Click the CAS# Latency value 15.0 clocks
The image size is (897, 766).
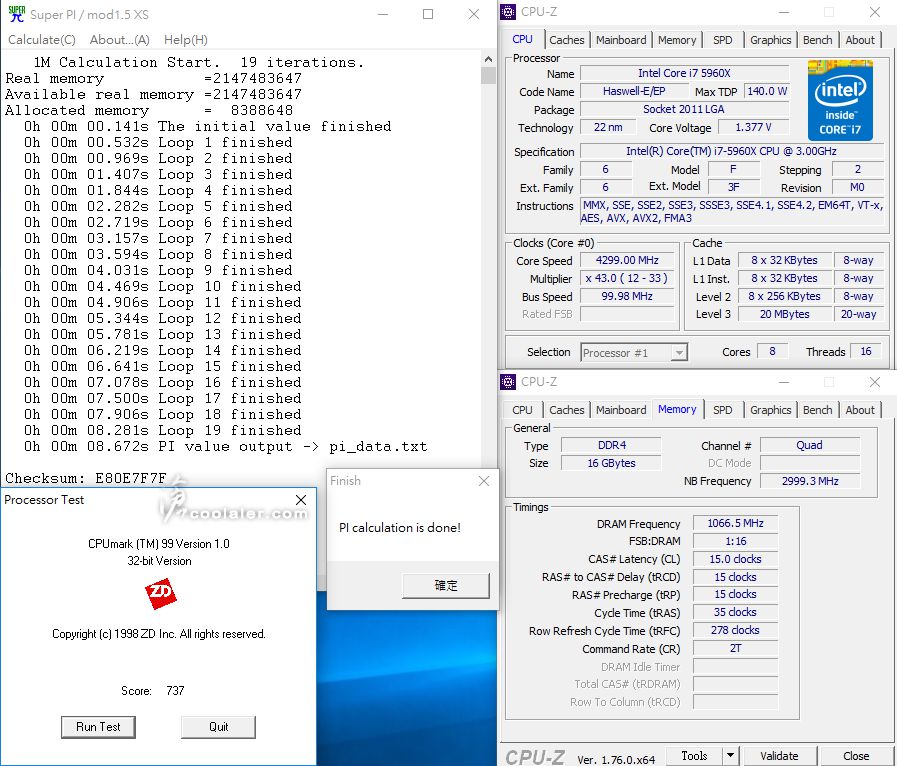pyautogui.click(x=735, y=559)
